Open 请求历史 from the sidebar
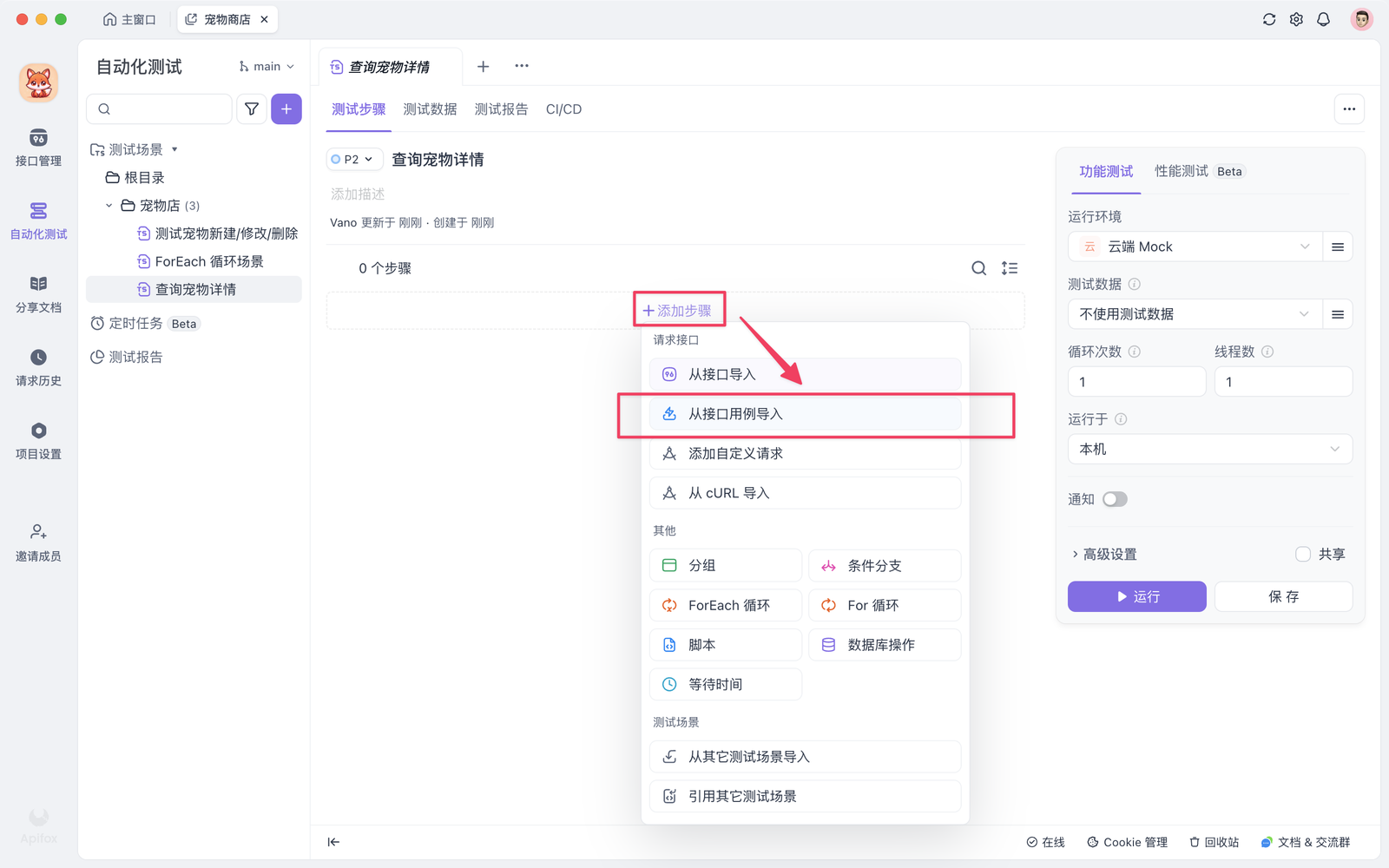Image resolution: width=1389 pixels, height=868 pixels. (x=38, y=367)
